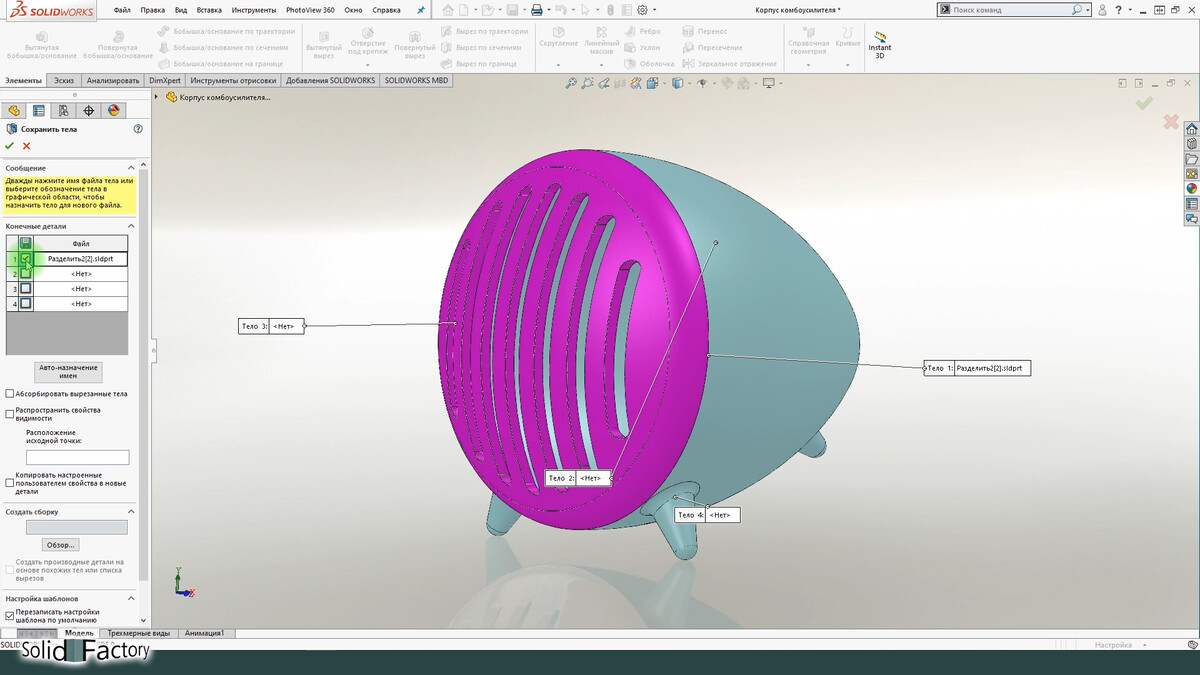Confirm Save Bodies with green checkmark
This screenshot has height=675, width=1200.
coord(10,146)
